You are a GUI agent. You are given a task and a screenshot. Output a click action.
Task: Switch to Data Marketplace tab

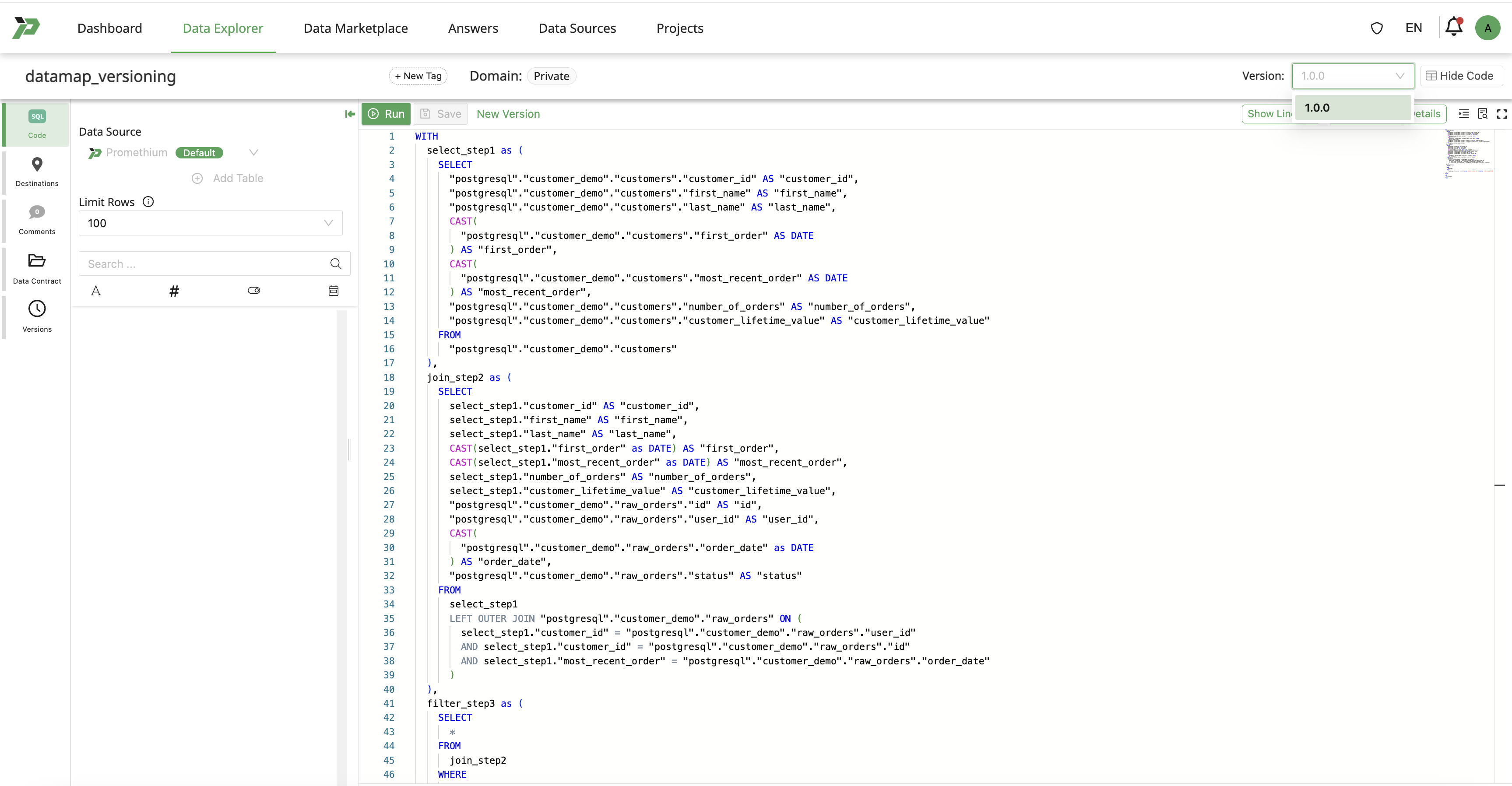pyautogui.click(x=355, y=28)
